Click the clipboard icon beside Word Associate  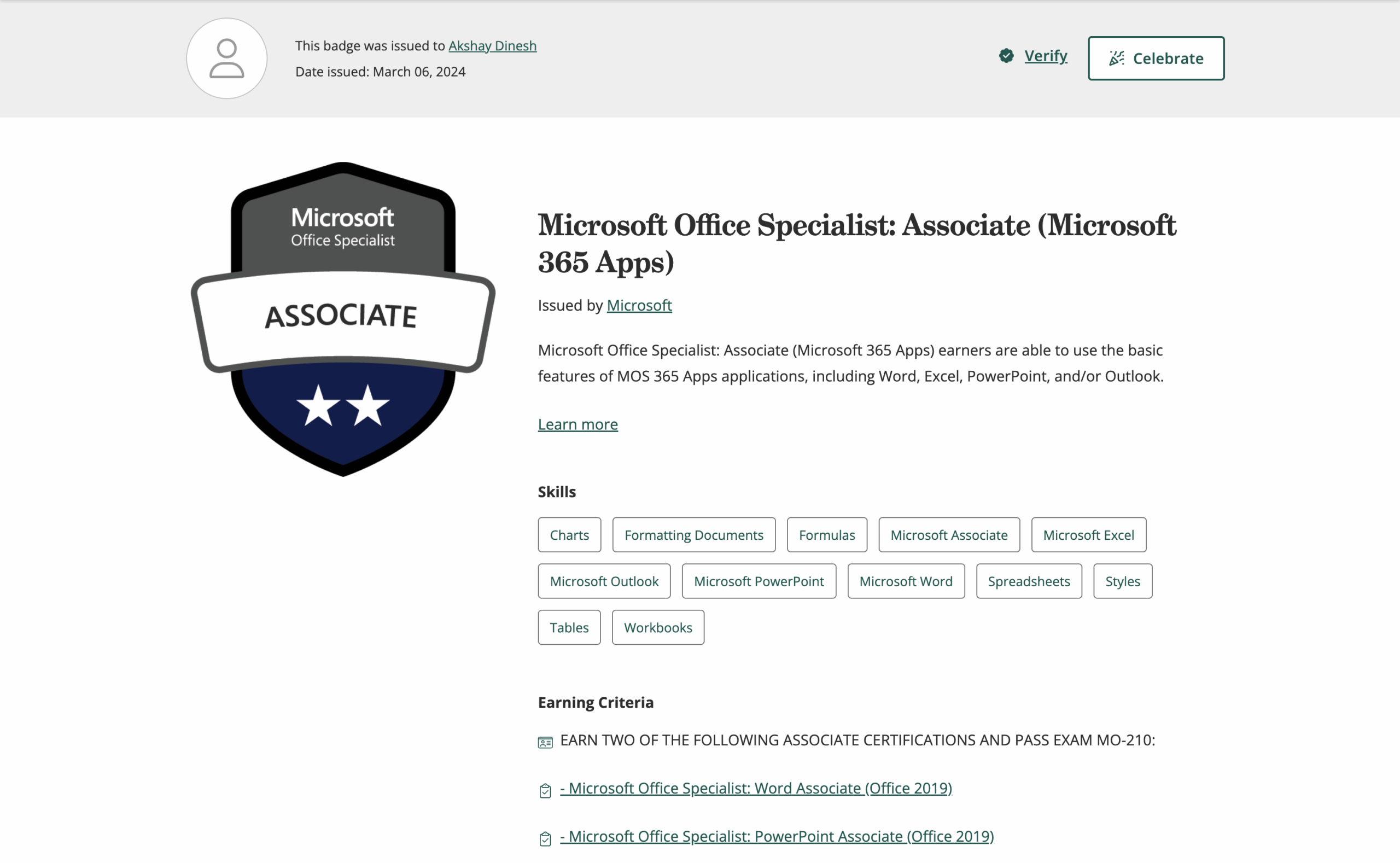tap(545, 790)
